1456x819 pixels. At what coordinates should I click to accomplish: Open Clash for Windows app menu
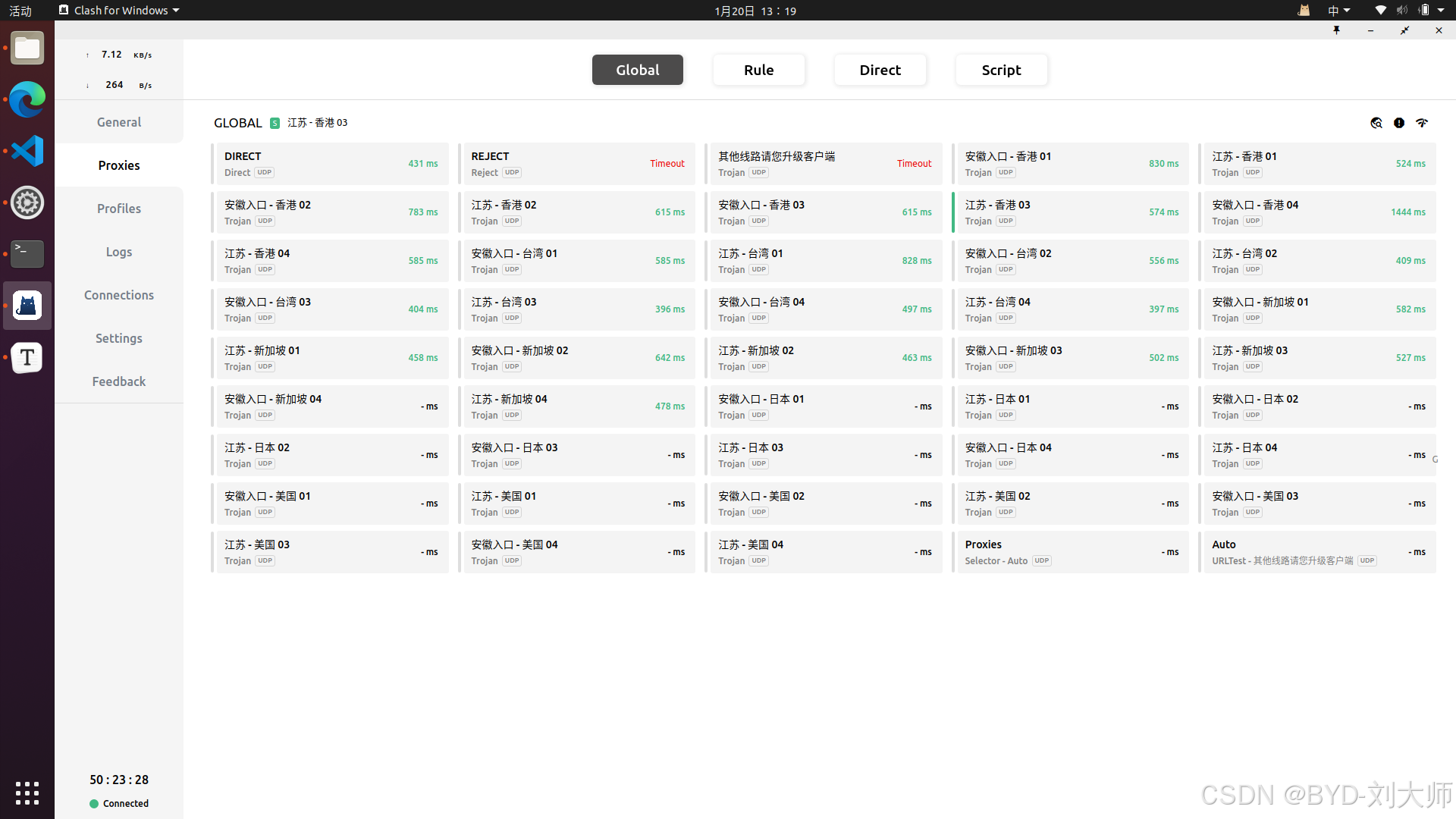119,11
